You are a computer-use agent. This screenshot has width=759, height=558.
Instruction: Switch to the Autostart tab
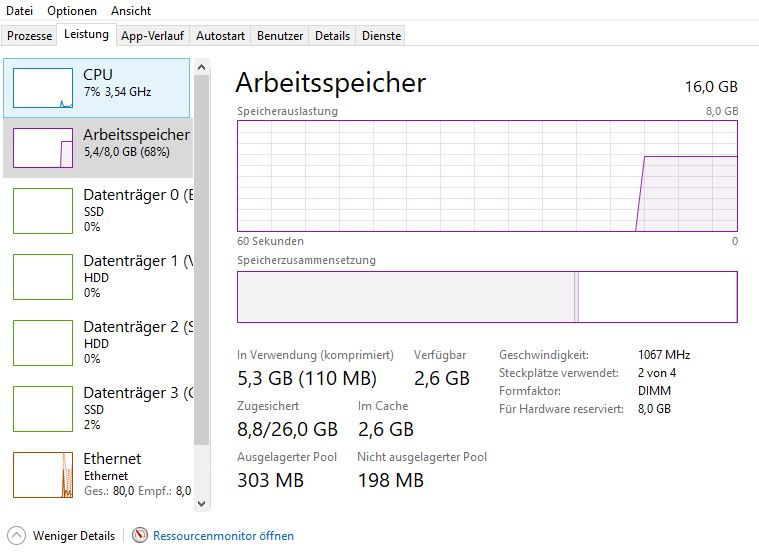220,35
